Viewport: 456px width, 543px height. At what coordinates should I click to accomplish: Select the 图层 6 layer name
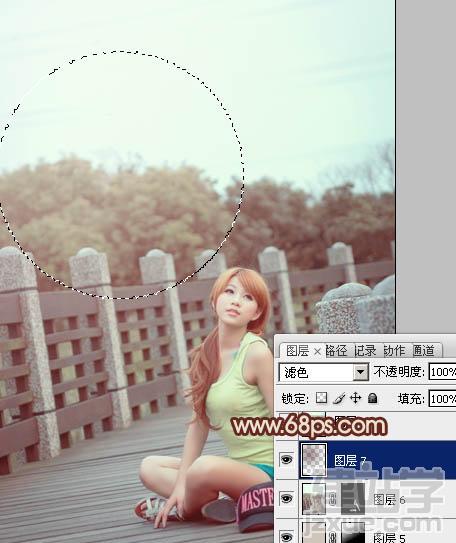point(389,500)
